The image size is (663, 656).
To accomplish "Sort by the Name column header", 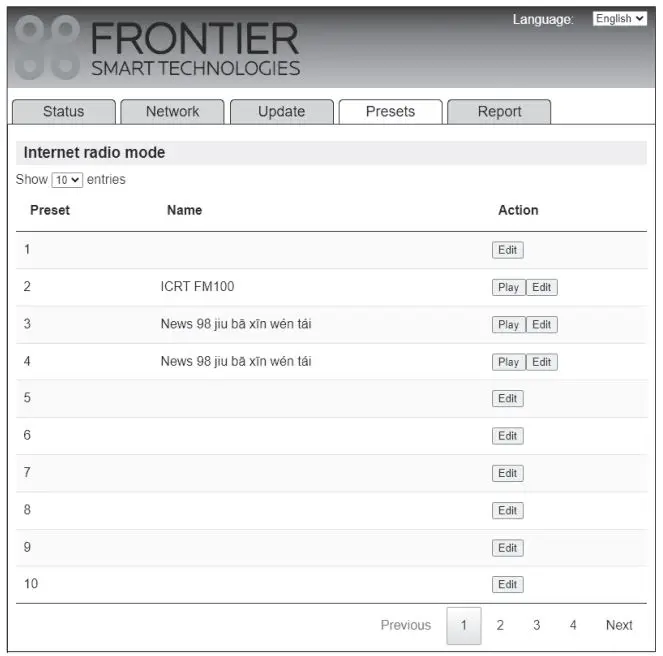I will (184, 211).
